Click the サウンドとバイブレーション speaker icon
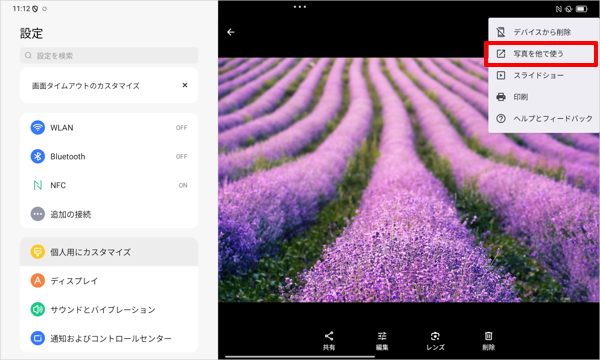The width and height of the screenshot is (600, 360). click(38, 309)
